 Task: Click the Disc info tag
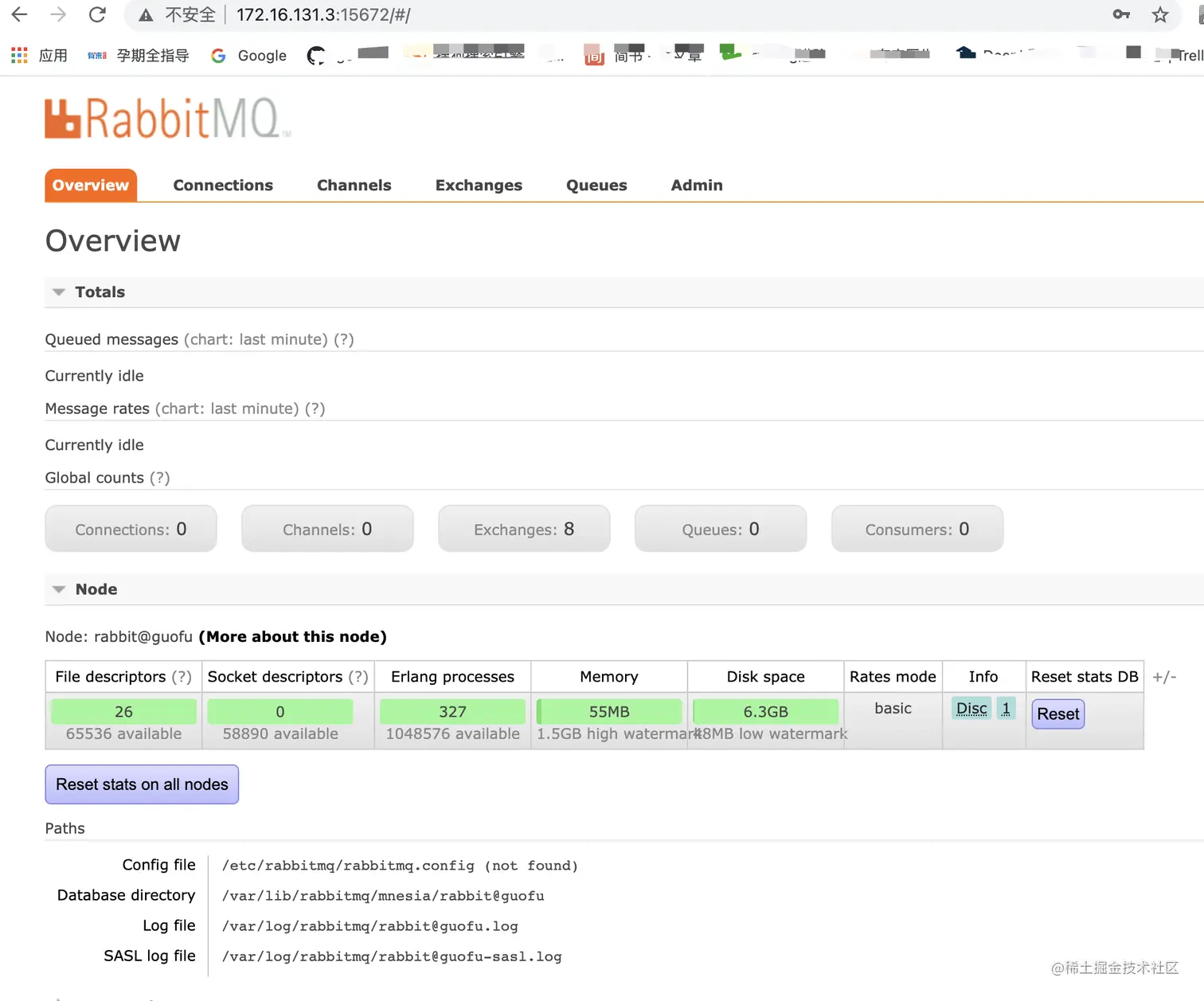(x=971, y=708)
